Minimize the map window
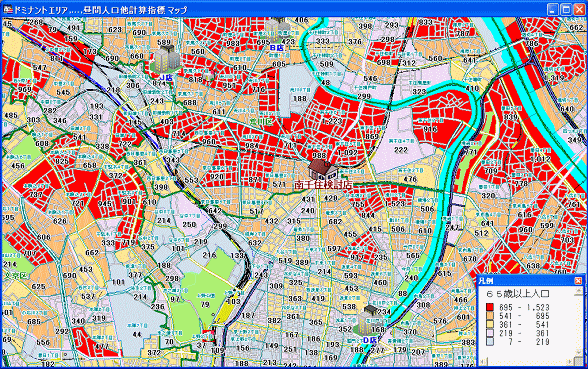The height and width of the screenshot is (369, 588). tap(553, 9)
